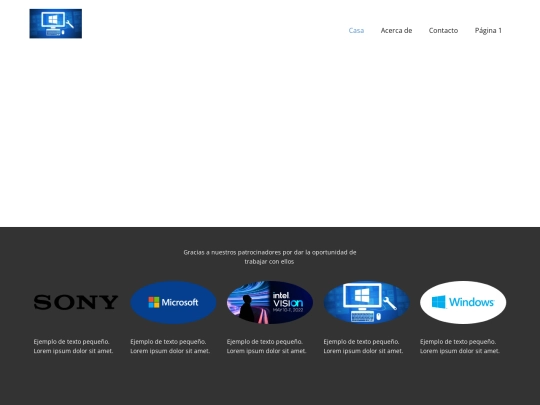The image size is (540, 405).
Task: Open the Contacto page
Action: [x=443, y=30]
